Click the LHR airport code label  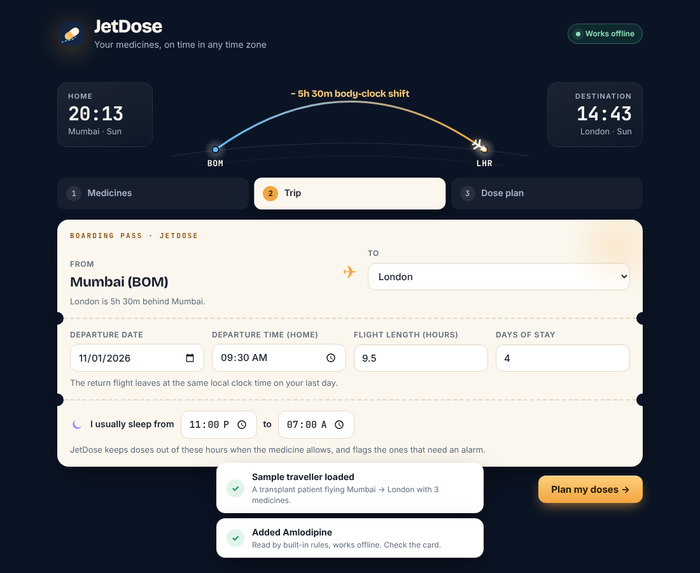click(x=484, y=163)
